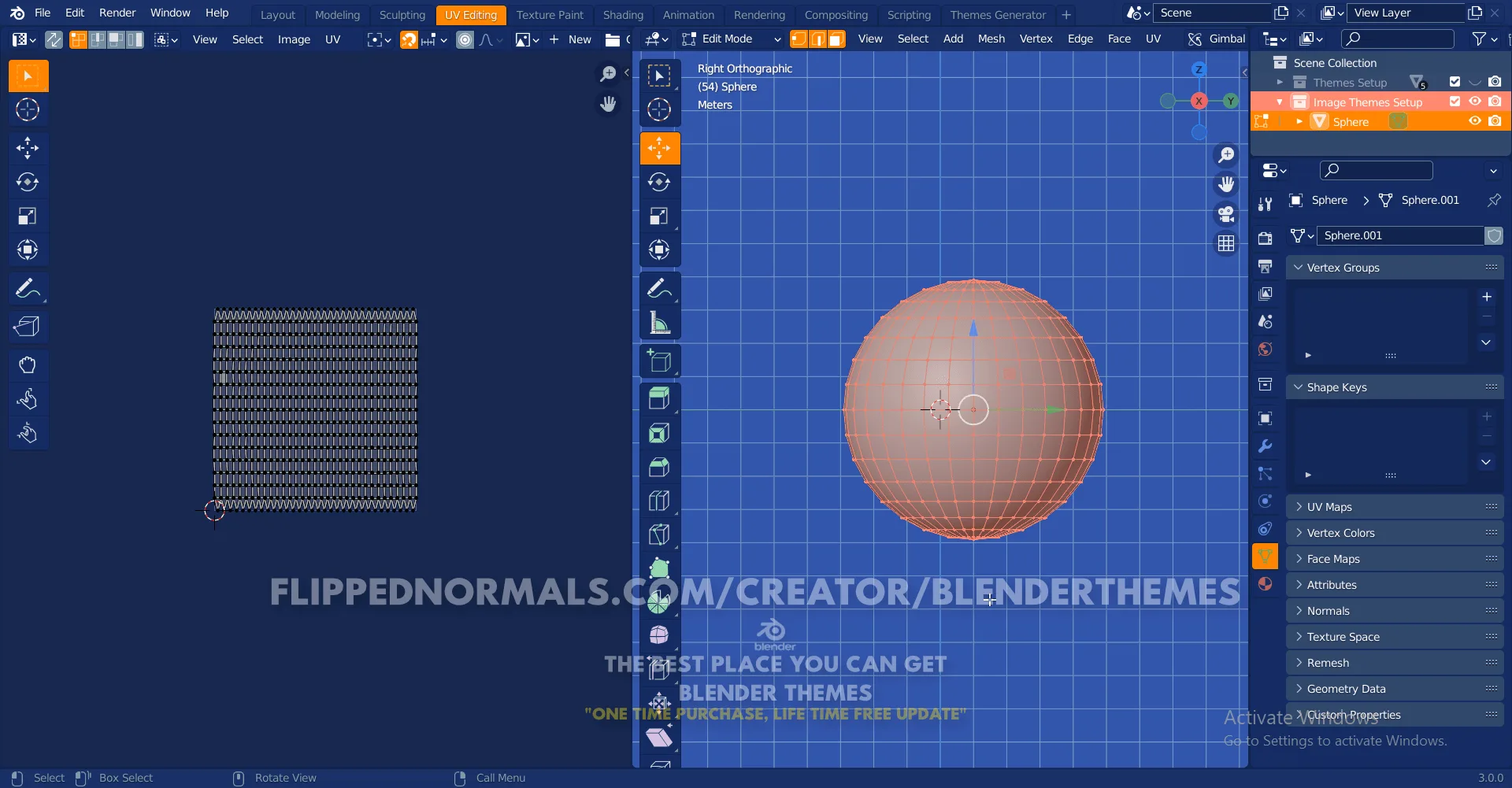
Task: Switch to the Shading workspace tab
Action: click(623, 15)
